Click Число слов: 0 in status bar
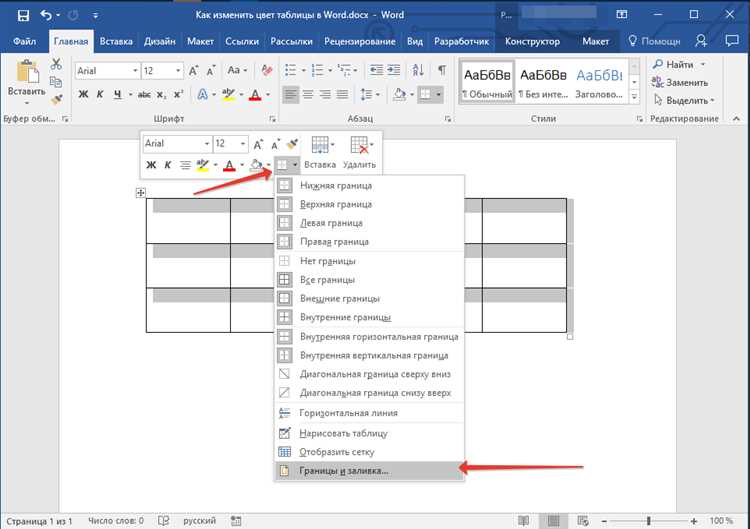Screen dimensions: 750x529 (116, 520)
